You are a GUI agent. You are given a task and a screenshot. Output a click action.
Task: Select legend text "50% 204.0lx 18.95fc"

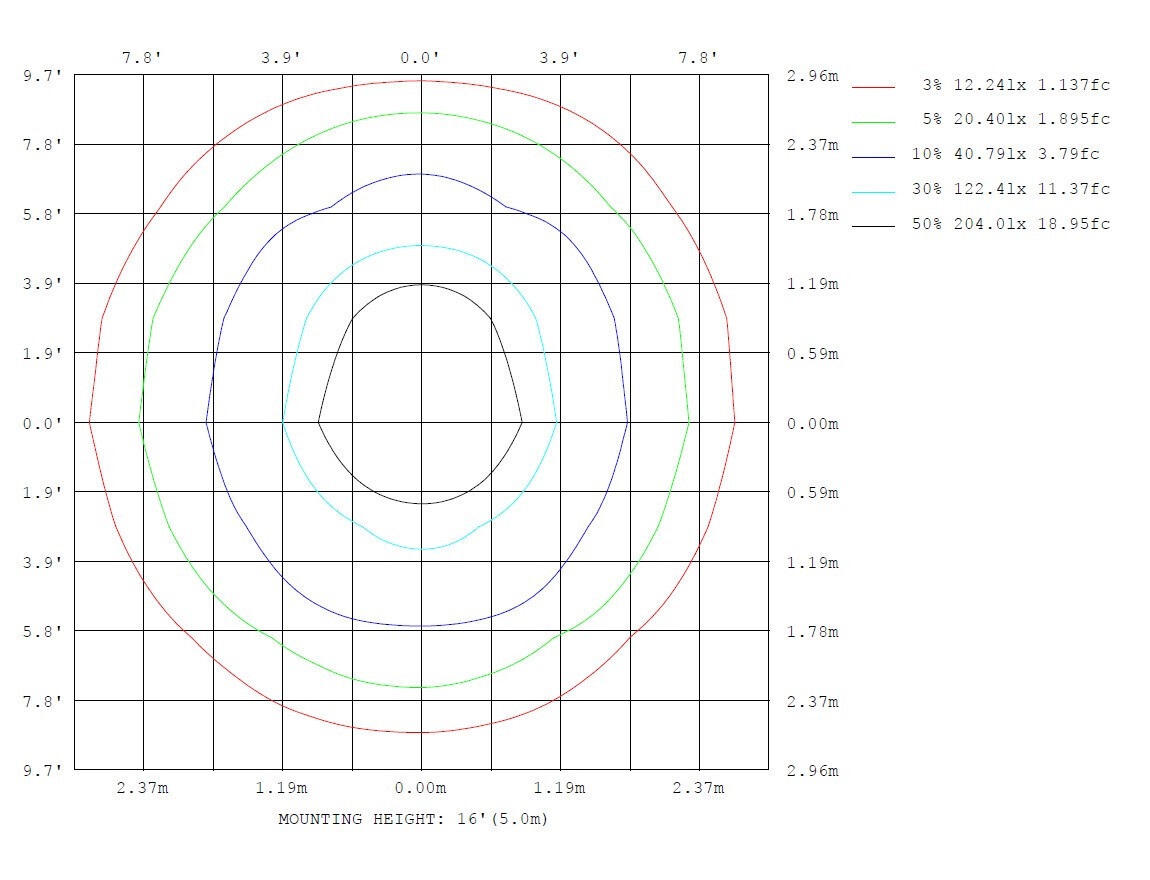coord(1011,224)
